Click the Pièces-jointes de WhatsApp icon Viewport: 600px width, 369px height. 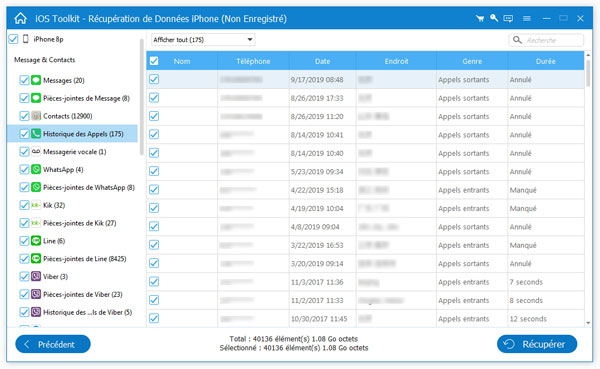tap(36, 187)
